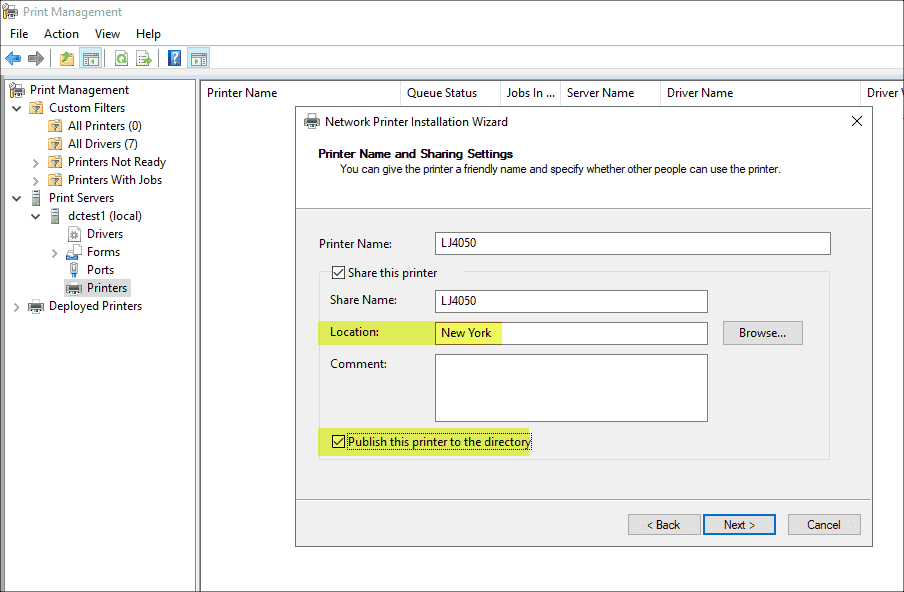Click the All Printers (0) filter icon
This screenshot has width=904, height=592.
[55, 126]
